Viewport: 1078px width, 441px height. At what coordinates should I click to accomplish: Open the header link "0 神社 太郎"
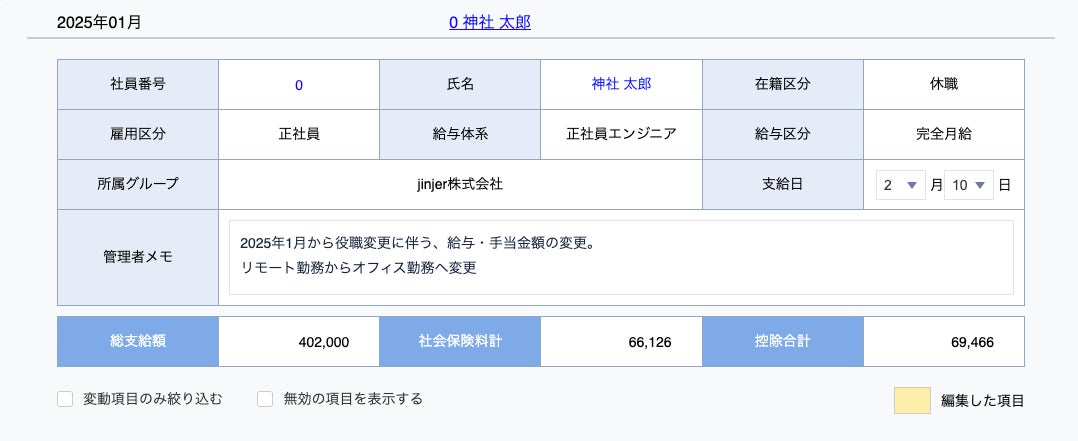tap(489, 21)
